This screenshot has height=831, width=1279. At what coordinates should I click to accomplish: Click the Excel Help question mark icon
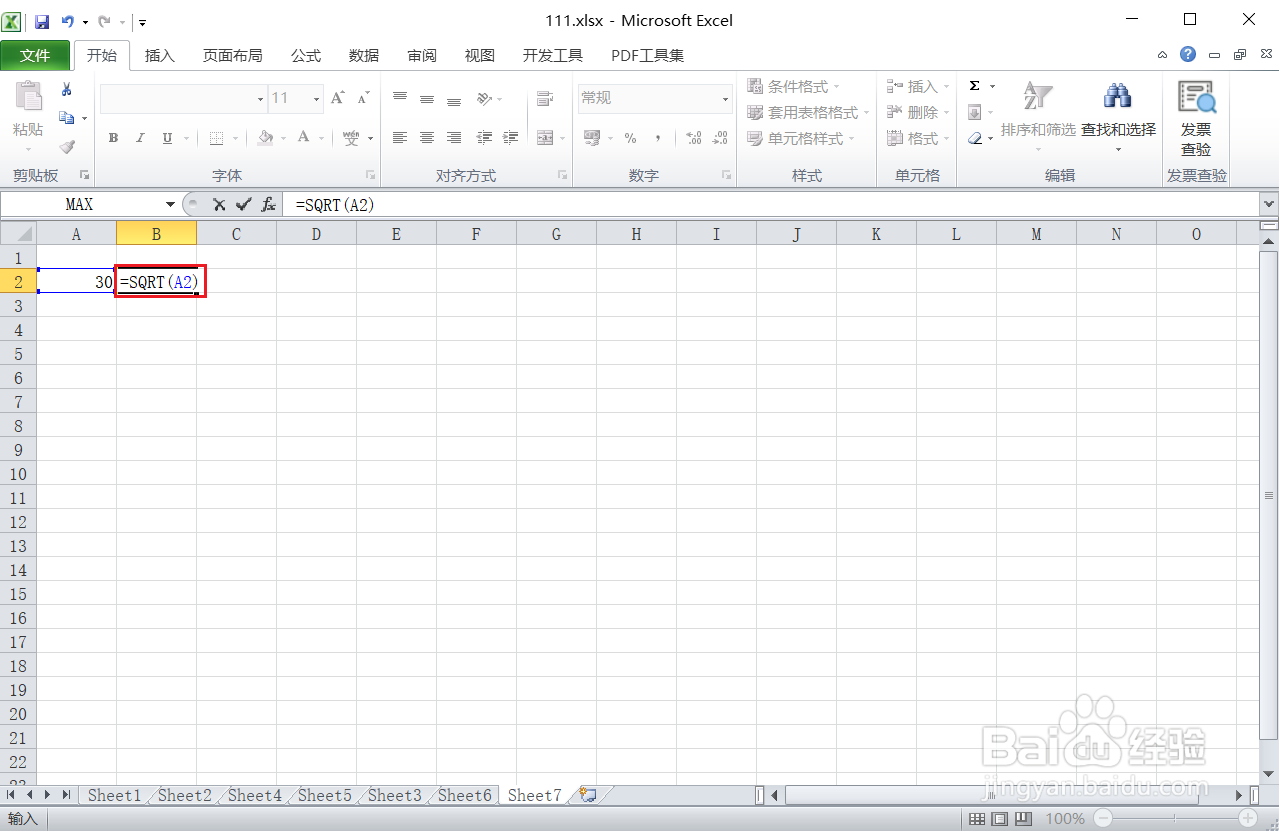point(1187,55)
